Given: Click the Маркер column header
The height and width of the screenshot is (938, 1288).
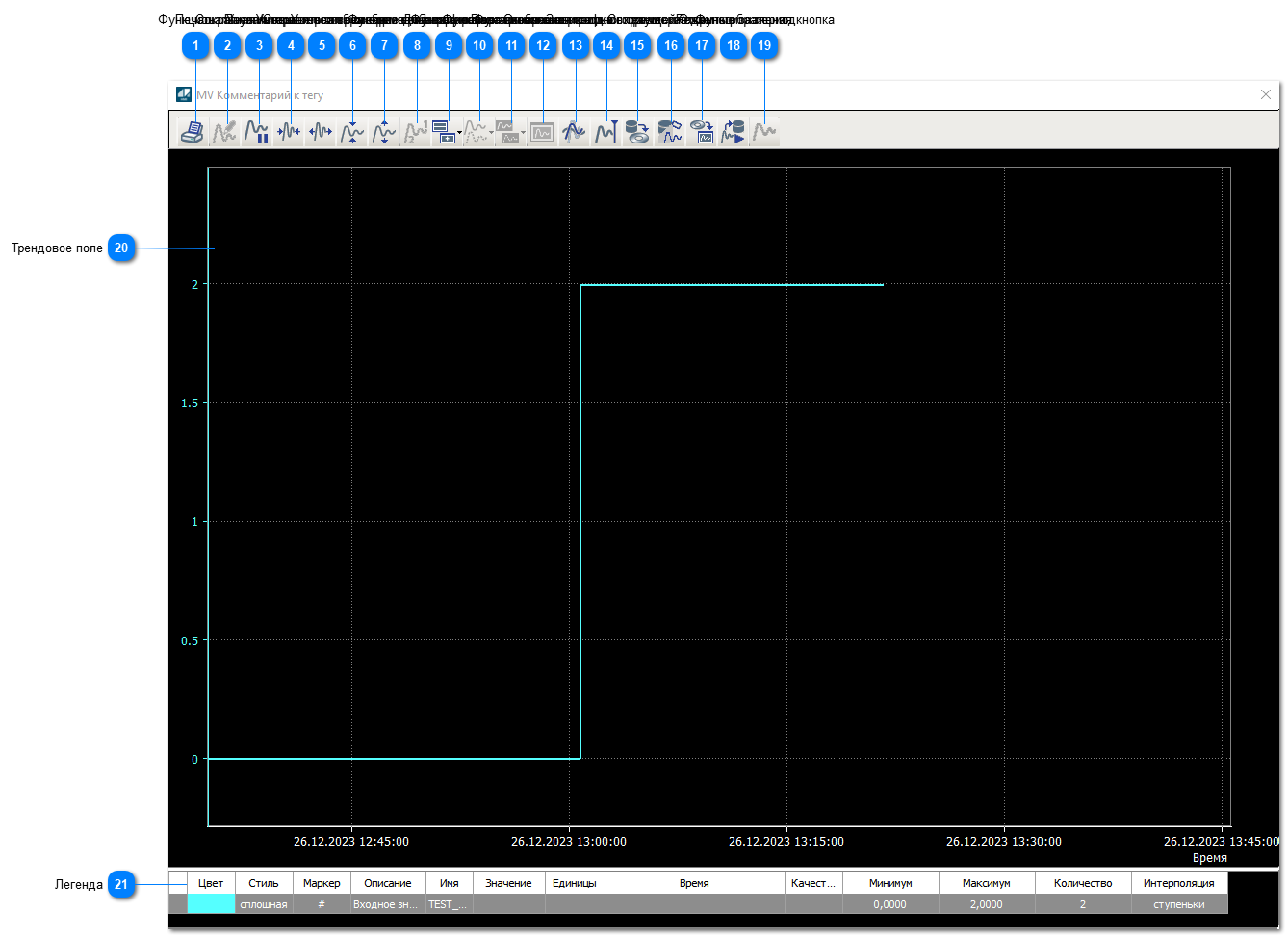Looking at the screenshot, I should [322, 883].
